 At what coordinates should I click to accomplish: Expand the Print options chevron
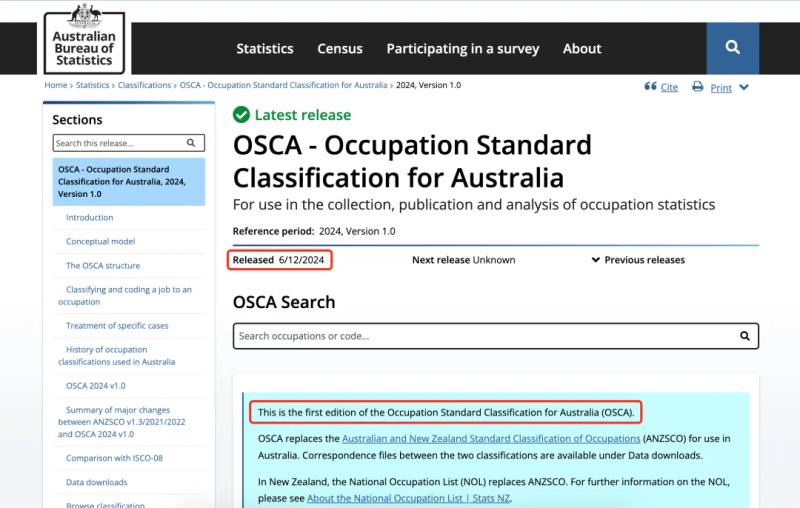pos(744,87)
